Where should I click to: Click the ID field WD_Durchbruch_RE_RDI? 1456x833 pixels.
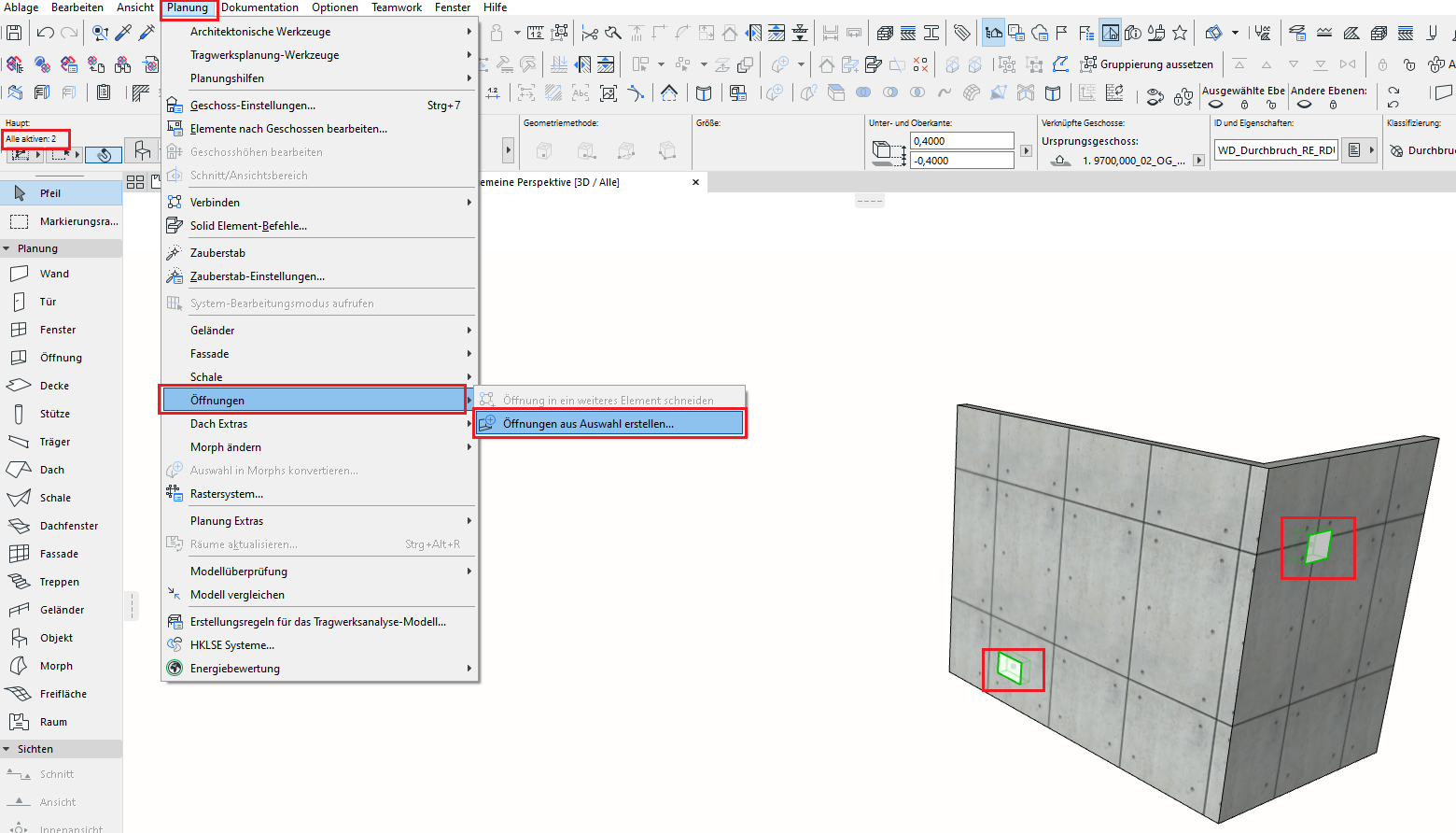(x=1276, y=150)
